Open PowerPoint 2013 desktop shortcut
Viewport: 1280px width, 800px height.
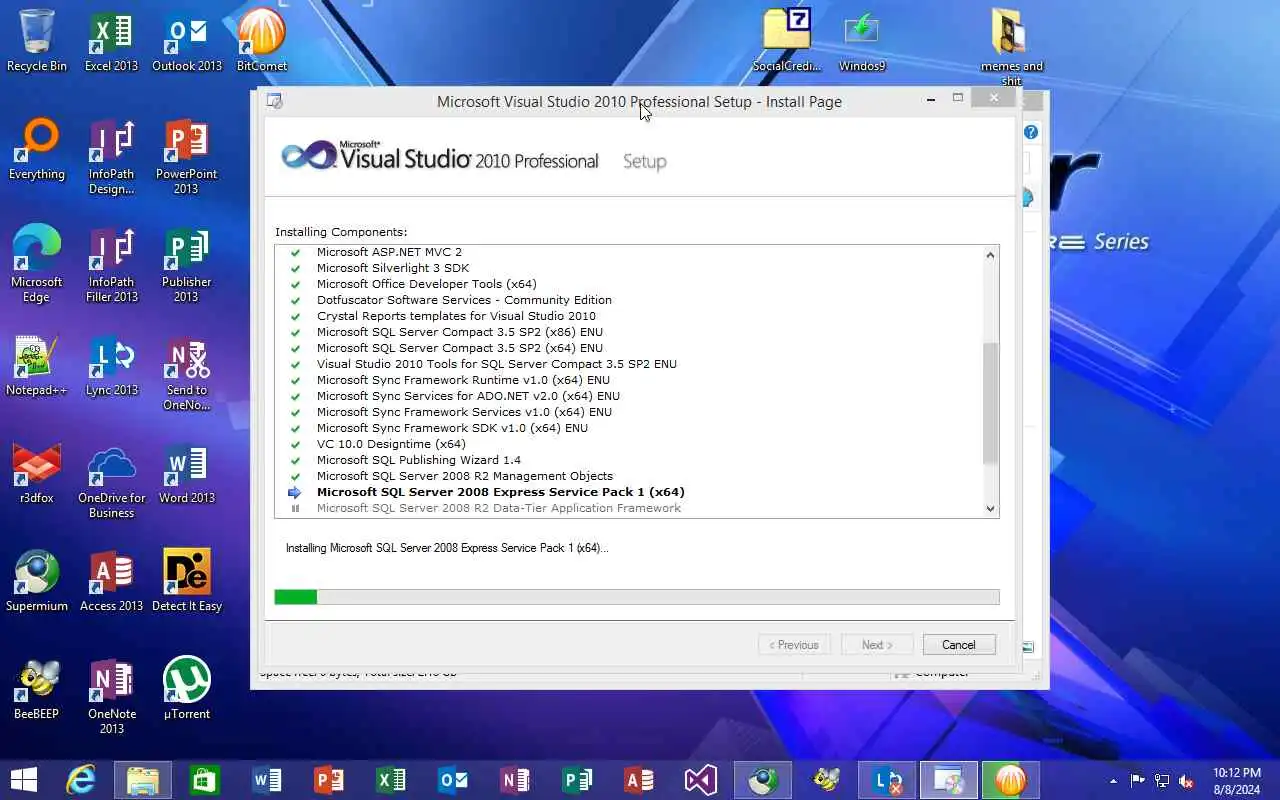click(186, 157)
